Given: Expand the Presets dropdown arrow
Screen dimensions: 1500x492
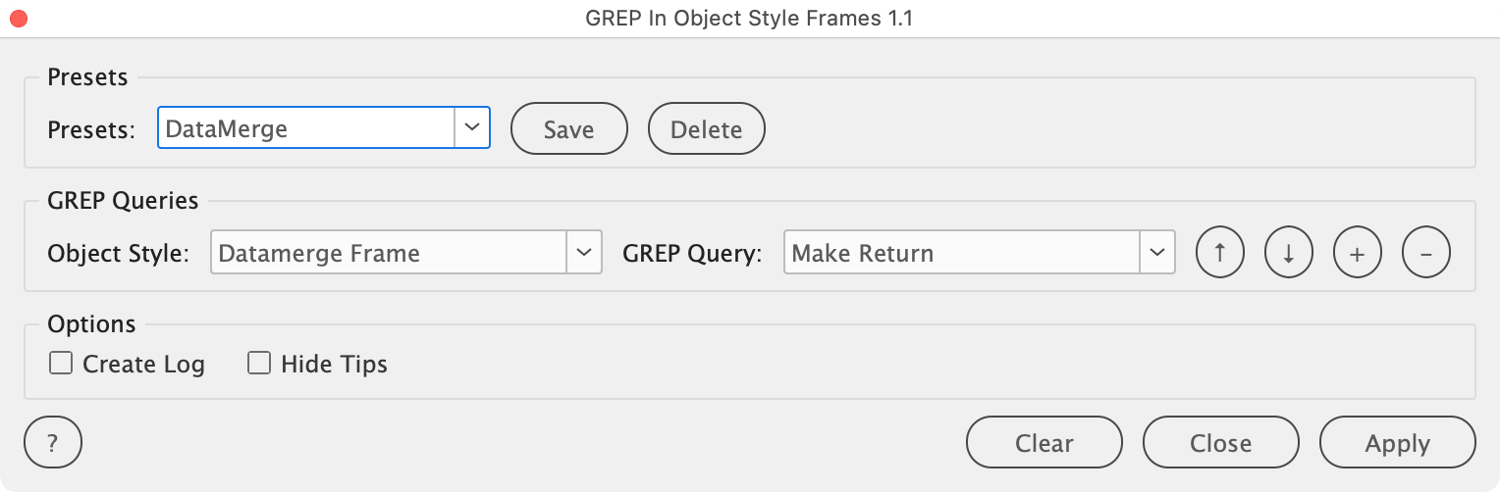Looking at the screenshot, I should [x=473, y=128].
